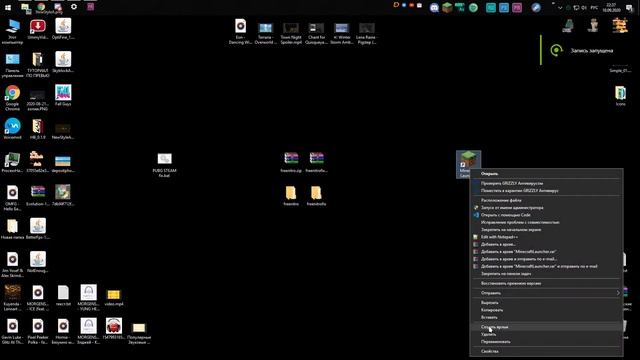Image resolution: width=640 pixels, height=360 pixels.
Task: Select the BetterFps jar file icon
Action: [x=38, y=229]
